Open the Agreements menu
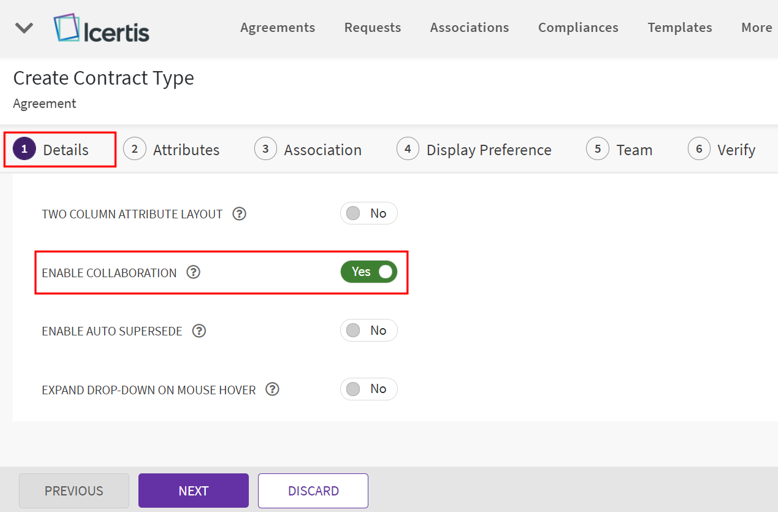Screen dimensions: 779x513 pos(277,27)
